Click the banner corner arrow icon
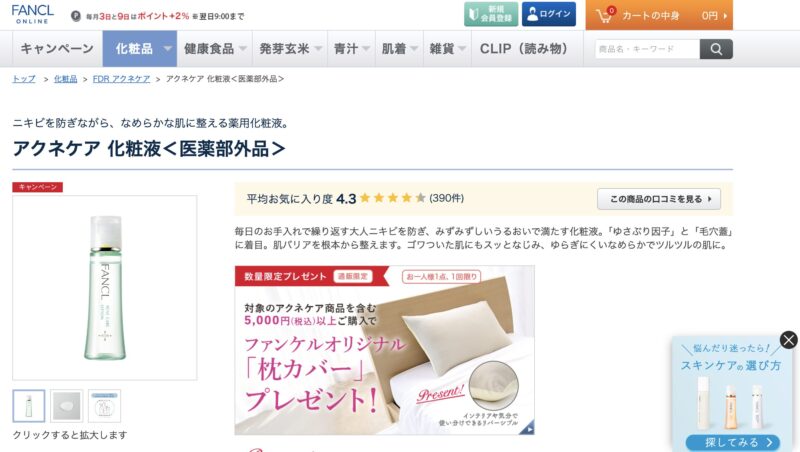This screenshot has height=452, width=800. pyautogui.click(x=527, y=428)
